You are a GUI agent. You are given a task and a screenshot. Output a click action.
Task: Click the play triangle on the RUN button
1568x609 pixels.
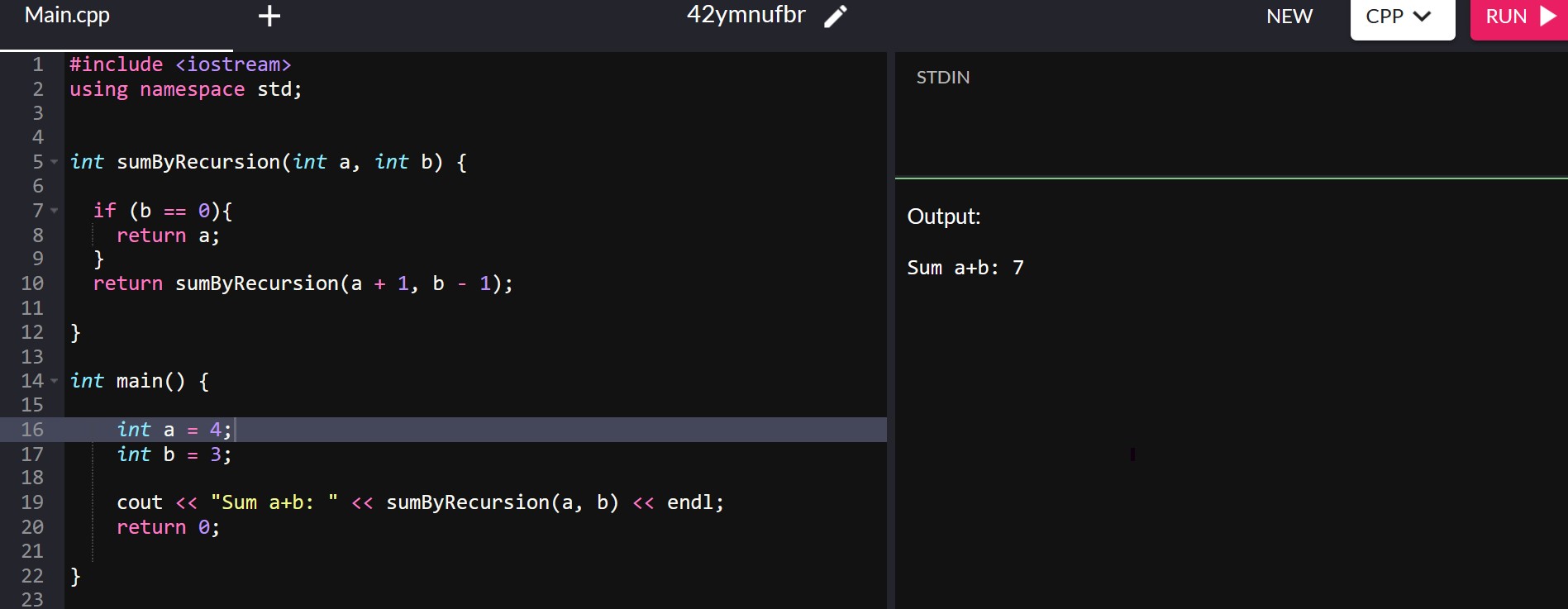click(x=1548, y=17)
